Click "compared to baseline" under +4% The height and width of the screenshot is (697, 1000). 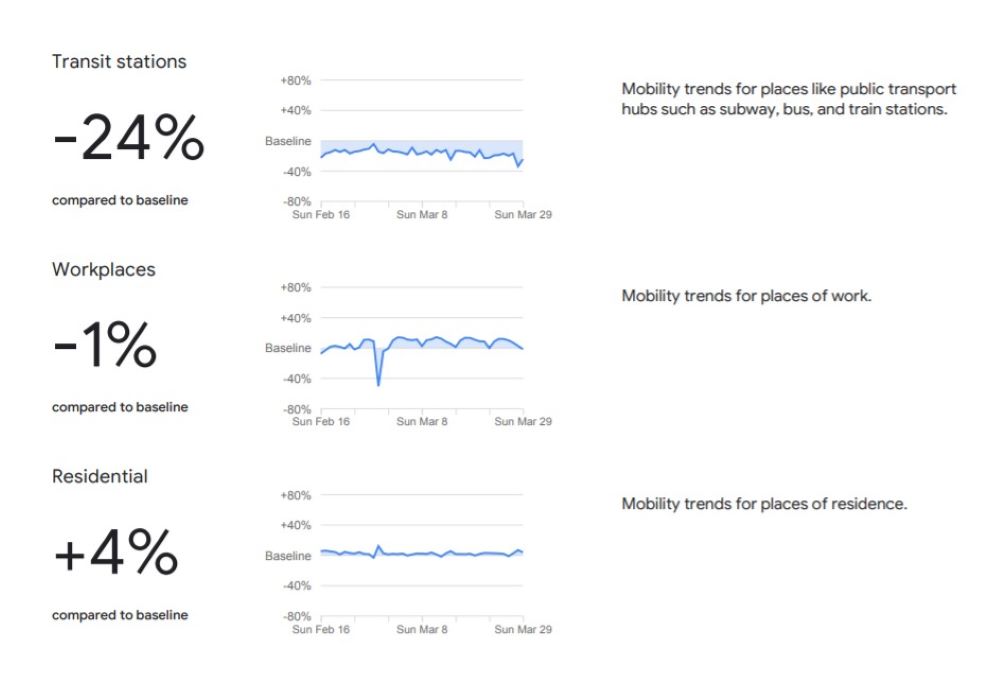(x=120, y=615)
